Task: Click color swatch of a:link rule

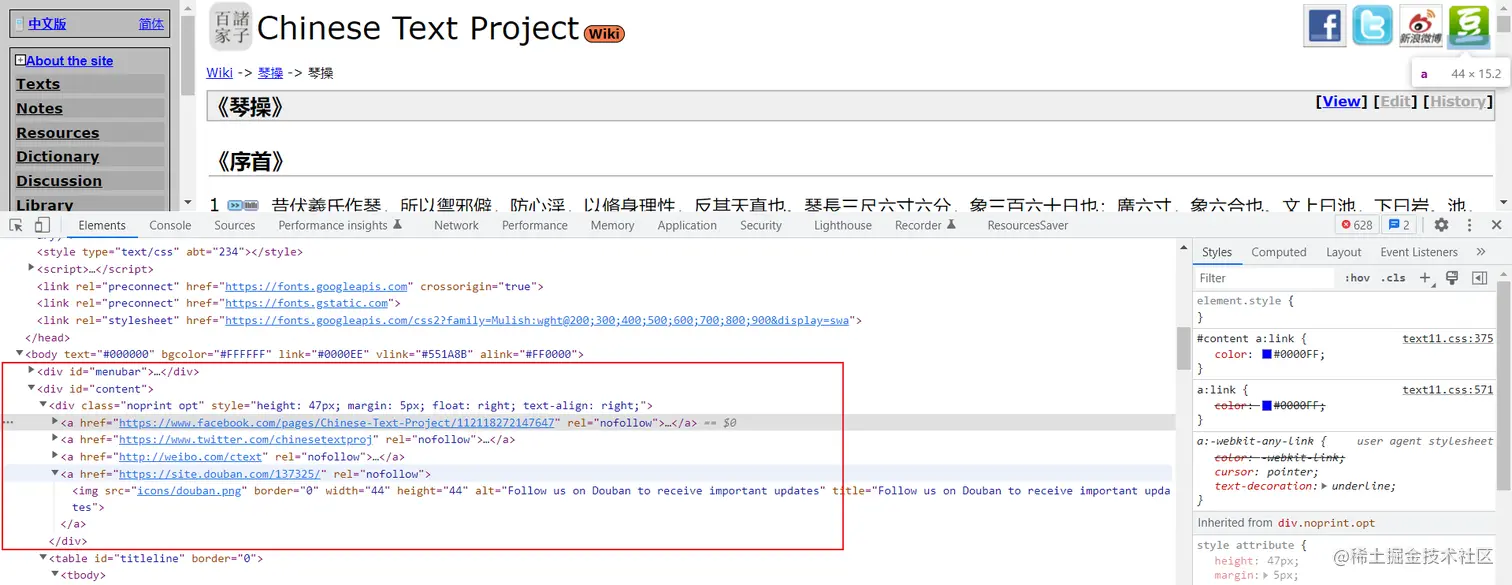Action: [1267, 405]
